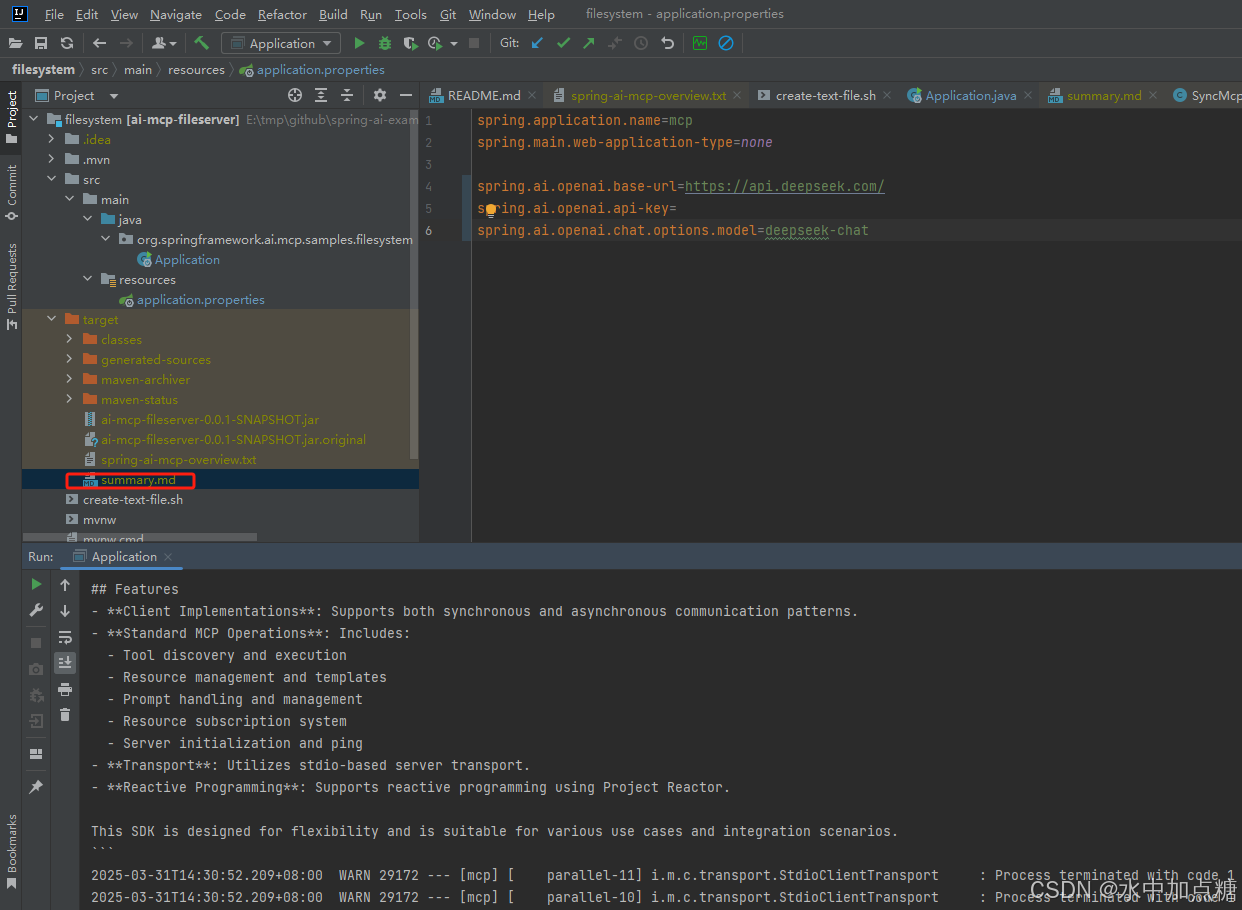
Task: Switch to the README.md editor tab
Action: click(x=475, y=95)
